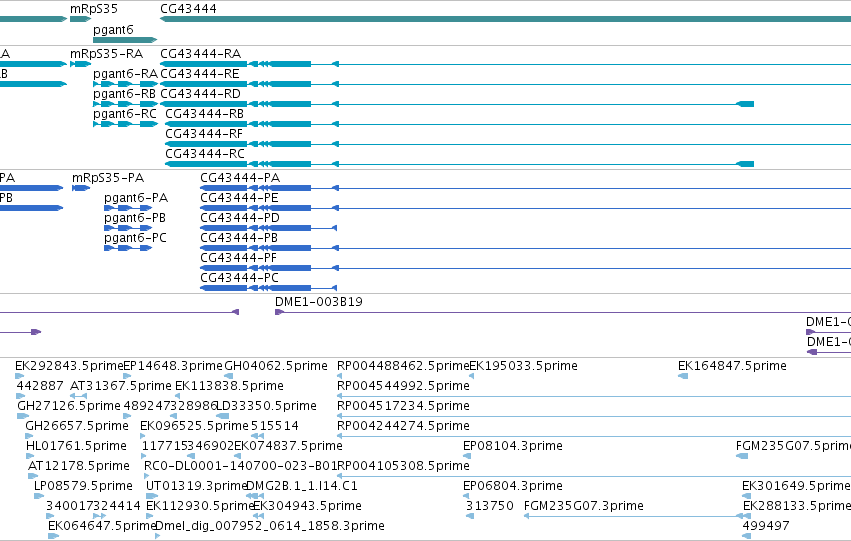
Task: Select GH27126.5prime feature
Action: pos(69,406)
